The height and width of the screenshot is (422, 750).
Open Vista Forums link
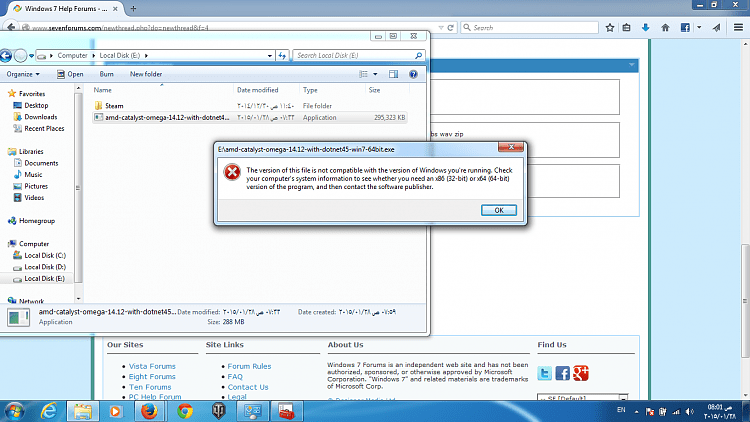coord(152,366)
